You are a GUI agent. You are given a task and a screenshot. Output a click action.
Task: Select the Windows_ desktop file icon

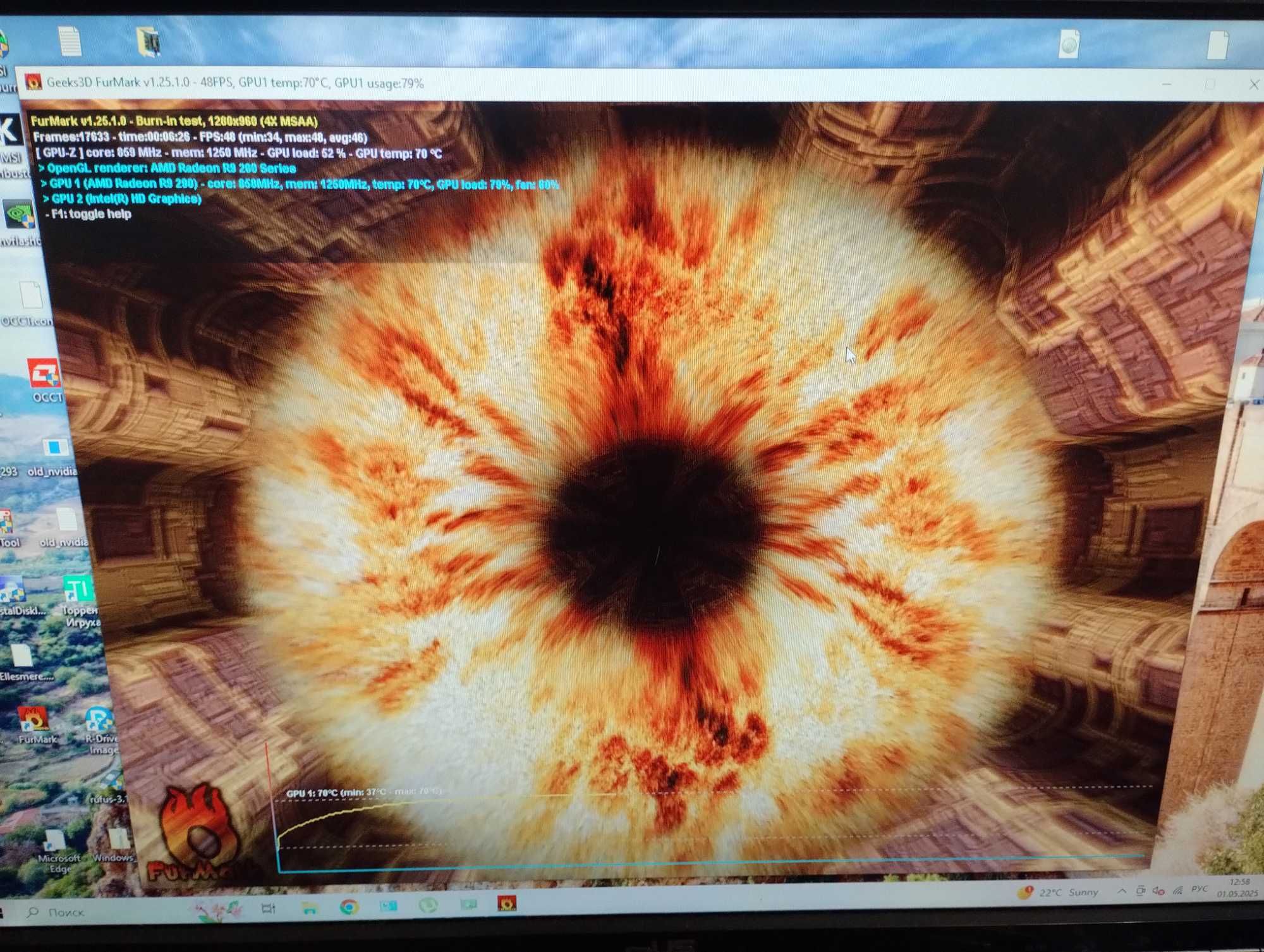click(x=116, y=846)
